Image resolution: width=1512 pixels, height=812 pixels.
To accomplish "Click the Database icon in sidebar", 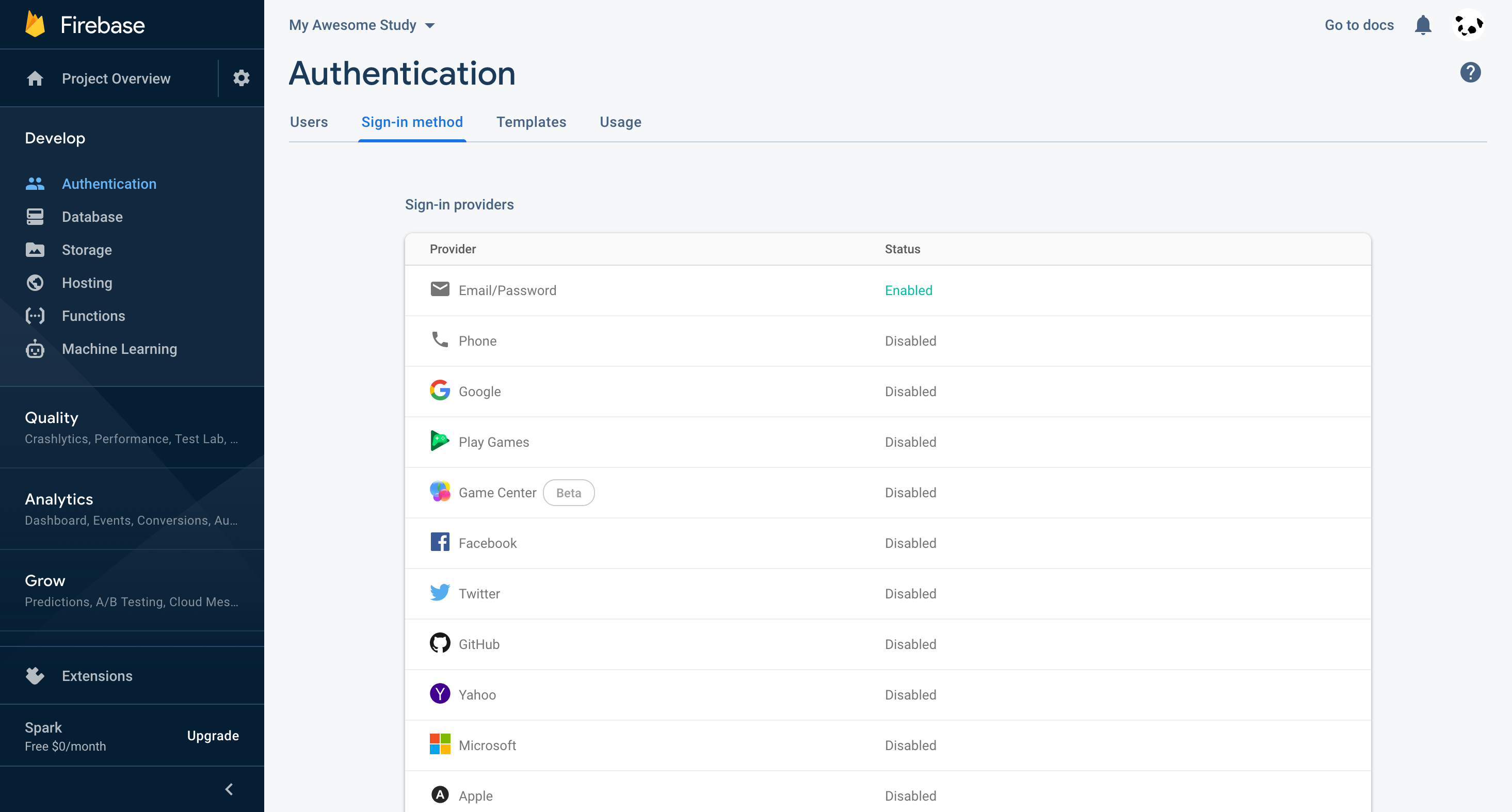I will click(x=35, y=217).
